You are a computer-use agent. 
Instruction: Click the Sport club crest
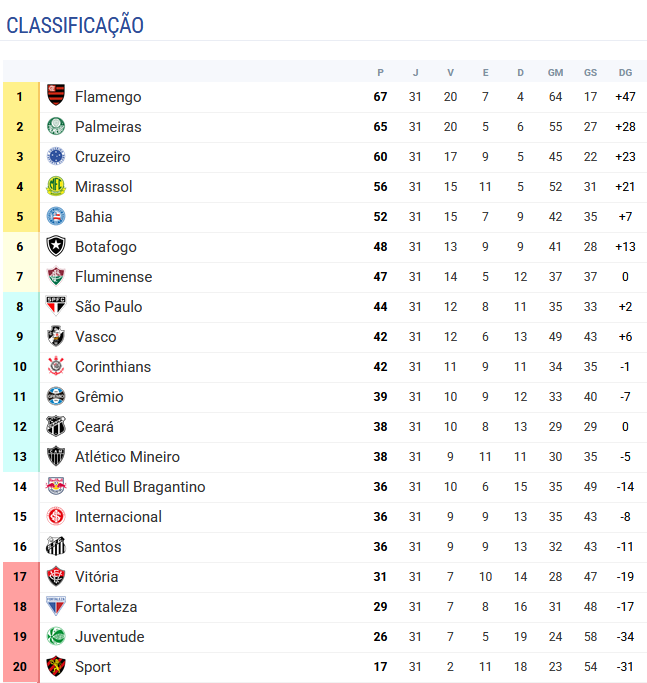click(x=56, y=667)
